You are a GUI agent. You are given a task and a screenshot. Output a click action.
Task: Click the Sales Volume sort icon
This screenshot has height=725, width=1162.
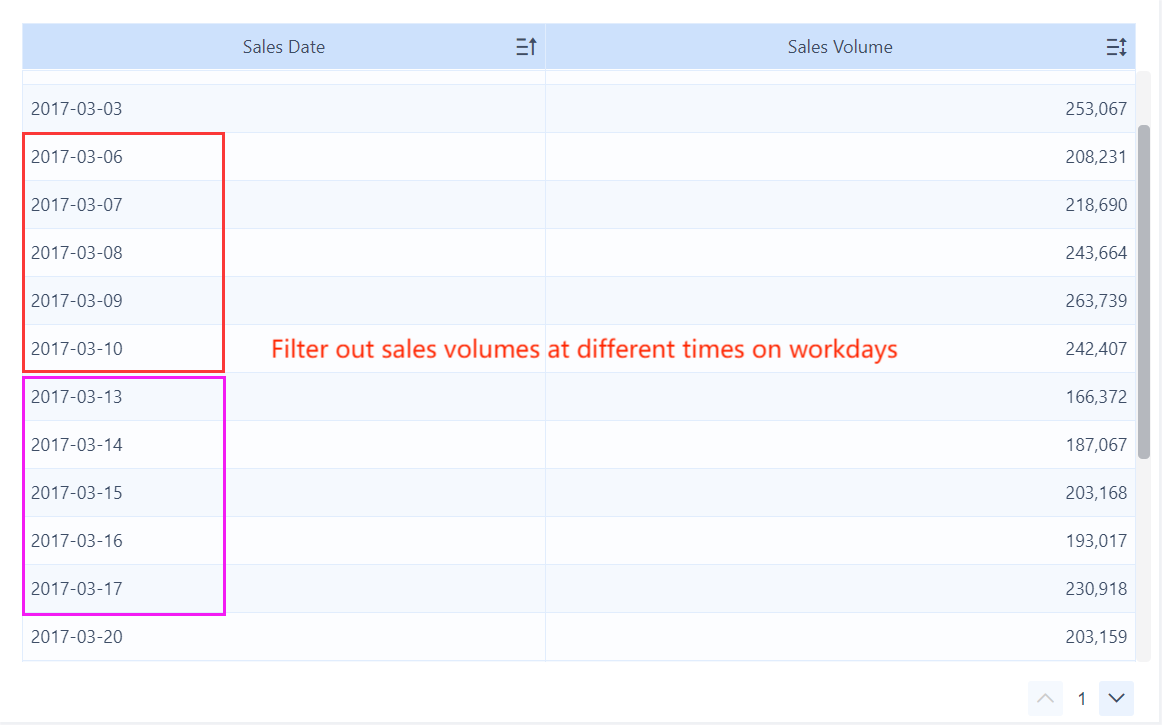pos(1116,47)
